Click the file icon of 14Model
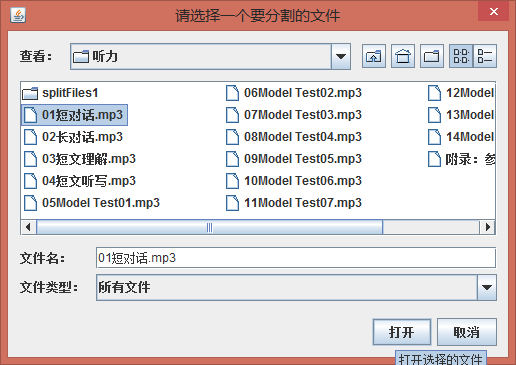The image size is (516, 365). coord(435,137)
